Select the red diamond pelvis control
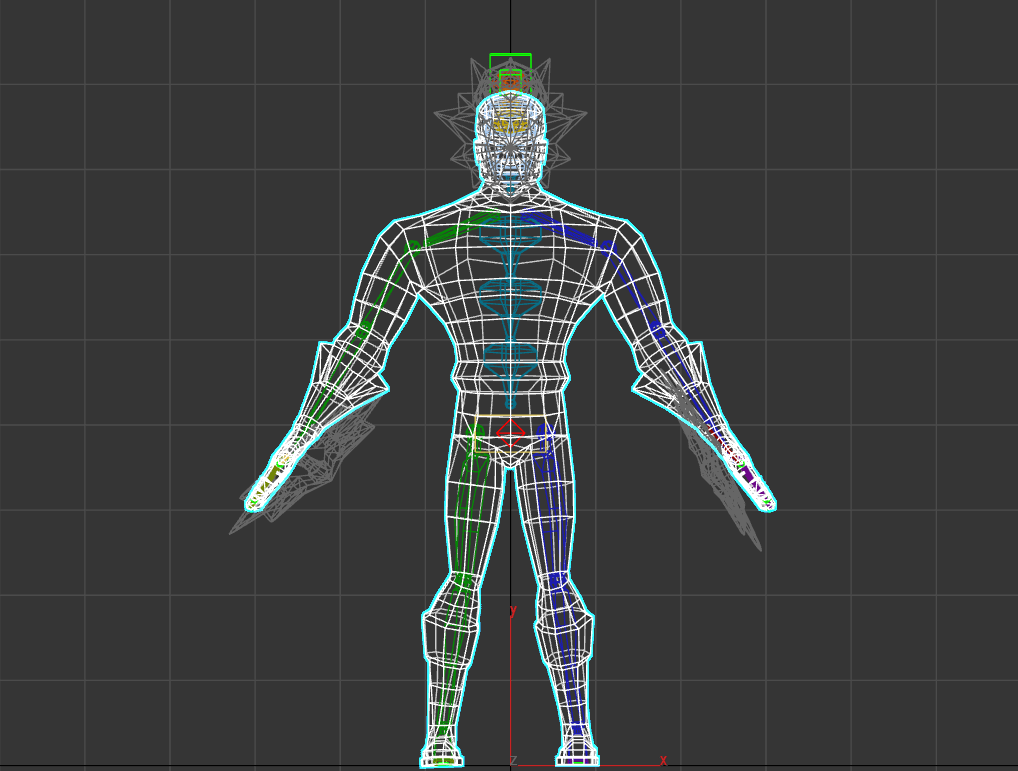This screenshot has height=771, width=1018. (x=511, y=434)
